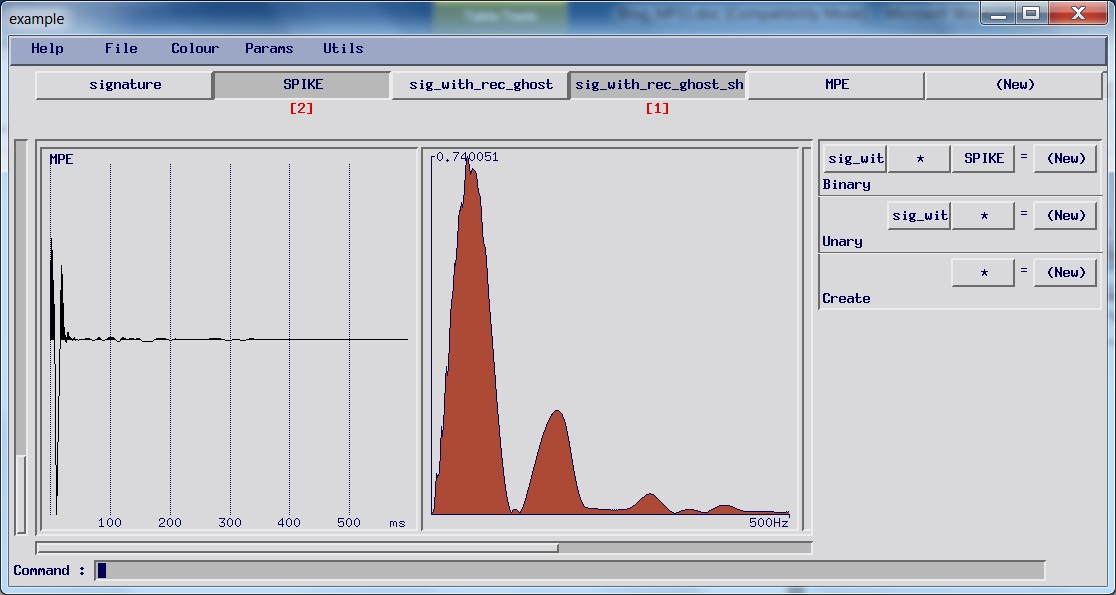
Task: Open the Utils menu
Action: pos(343,48)
